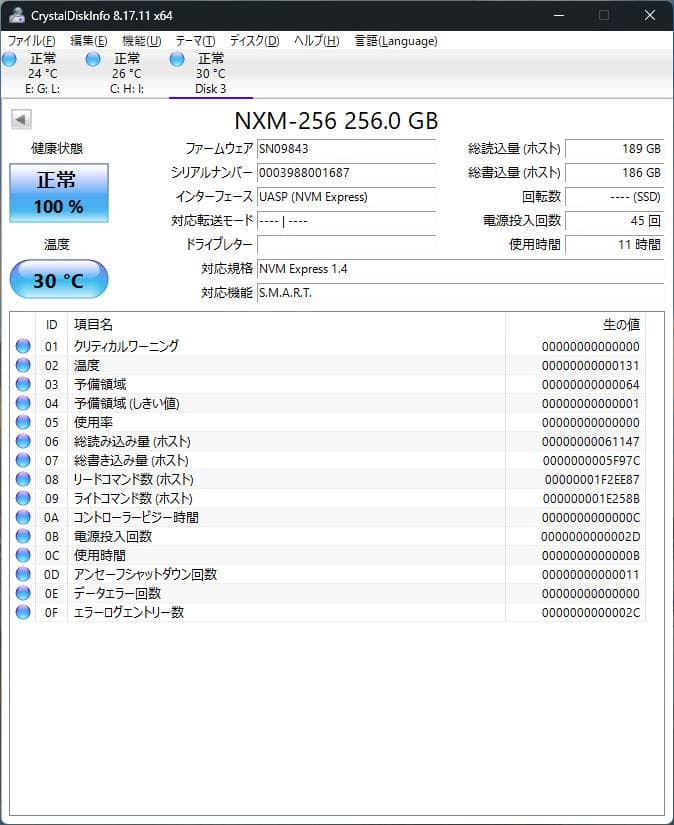Click the empty ドライブレター field
Image resolution: width=674 pixels, height=825 pixels.
point(346,245)
